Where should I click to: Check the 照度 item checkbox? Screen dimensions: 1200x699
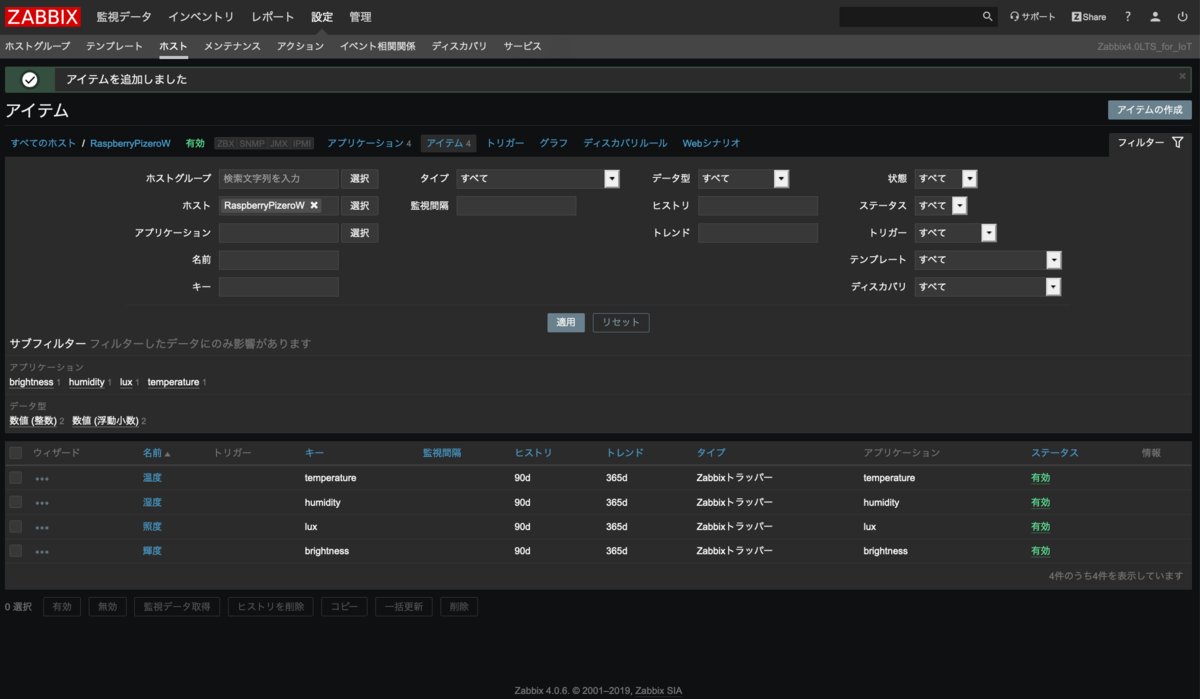click(x=15, y=526)
